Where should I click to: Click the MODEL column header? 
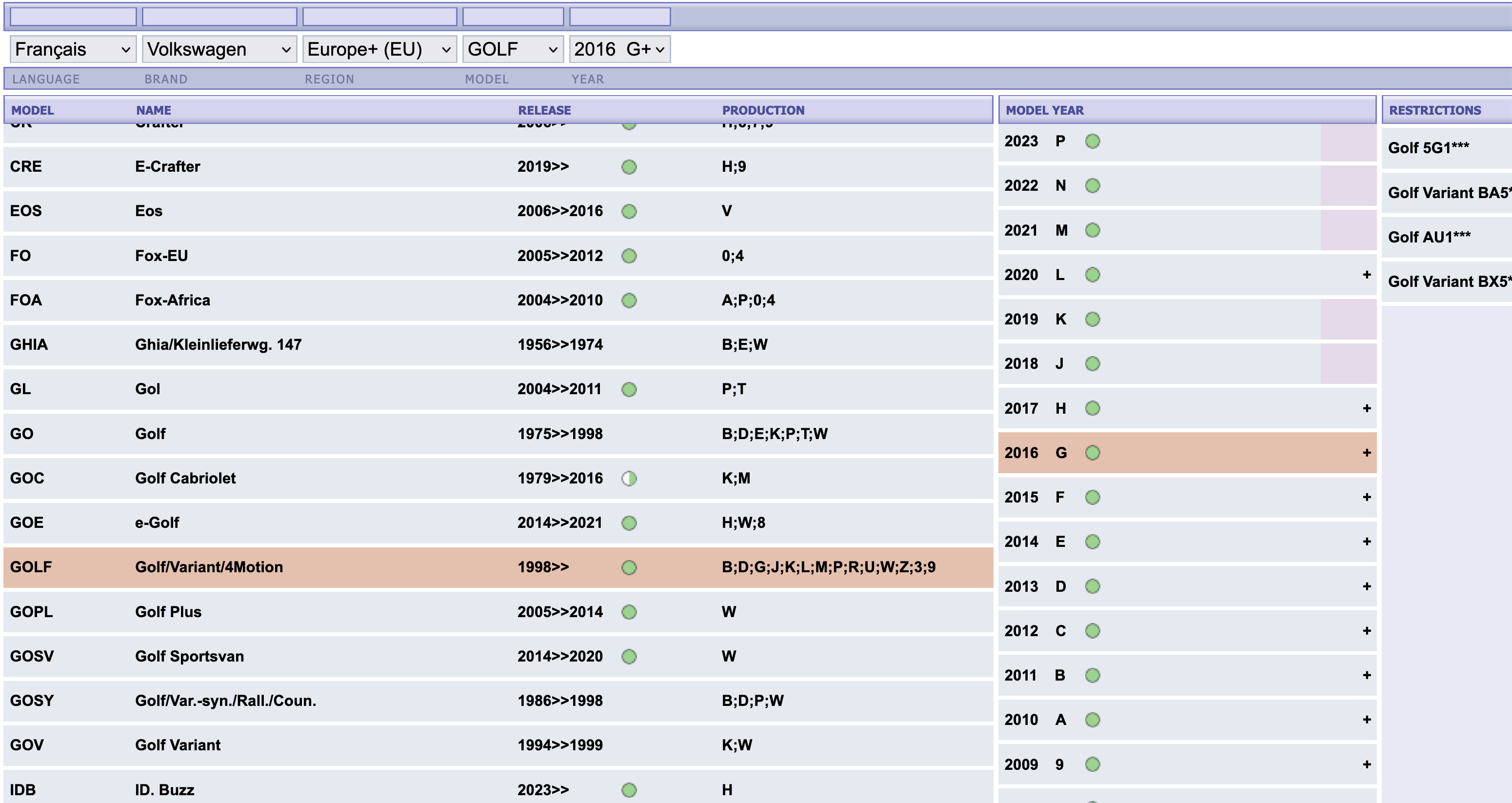point(32,110)
